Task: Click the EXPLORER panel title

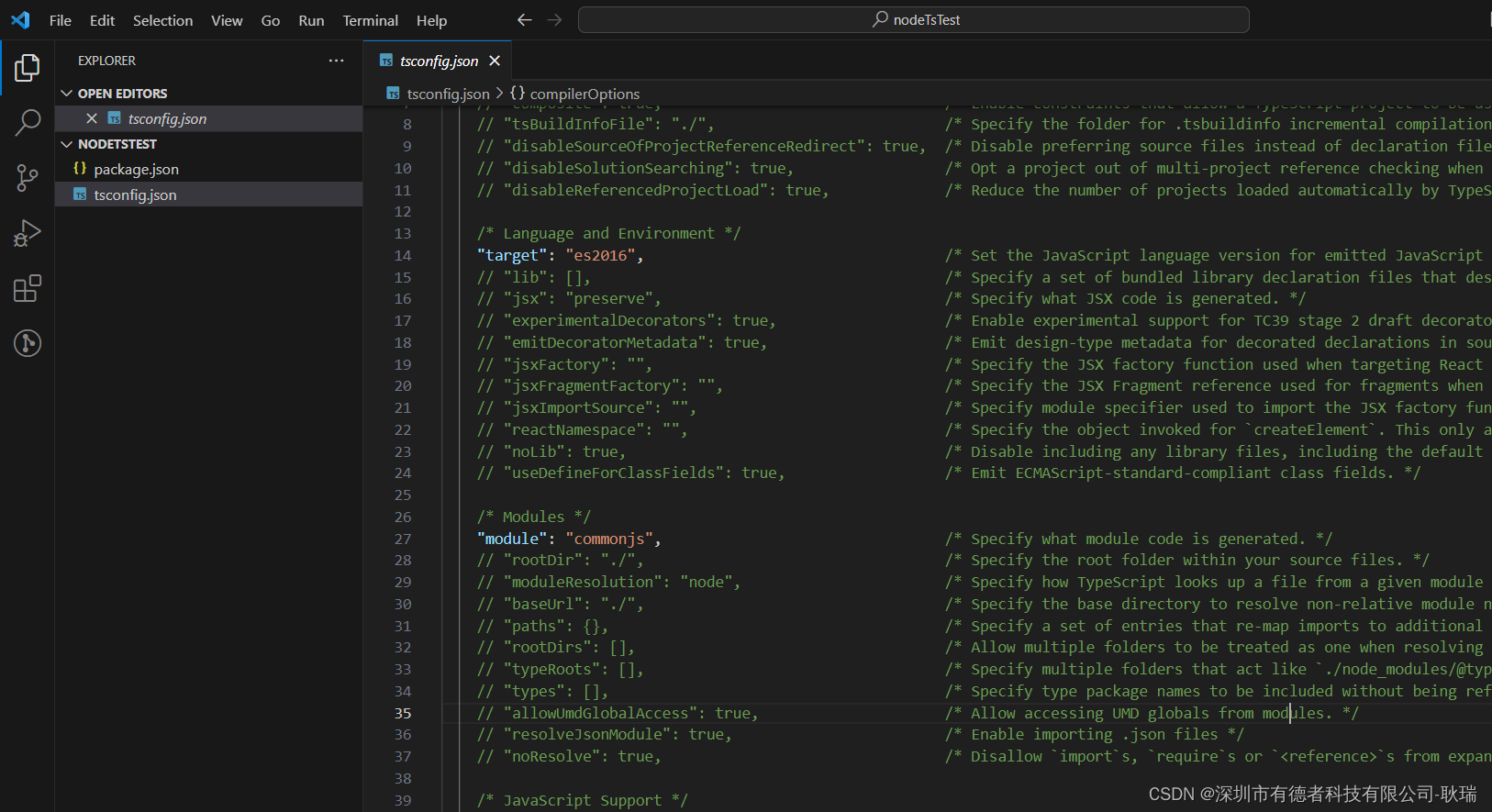Action: [x=106, y=61]
